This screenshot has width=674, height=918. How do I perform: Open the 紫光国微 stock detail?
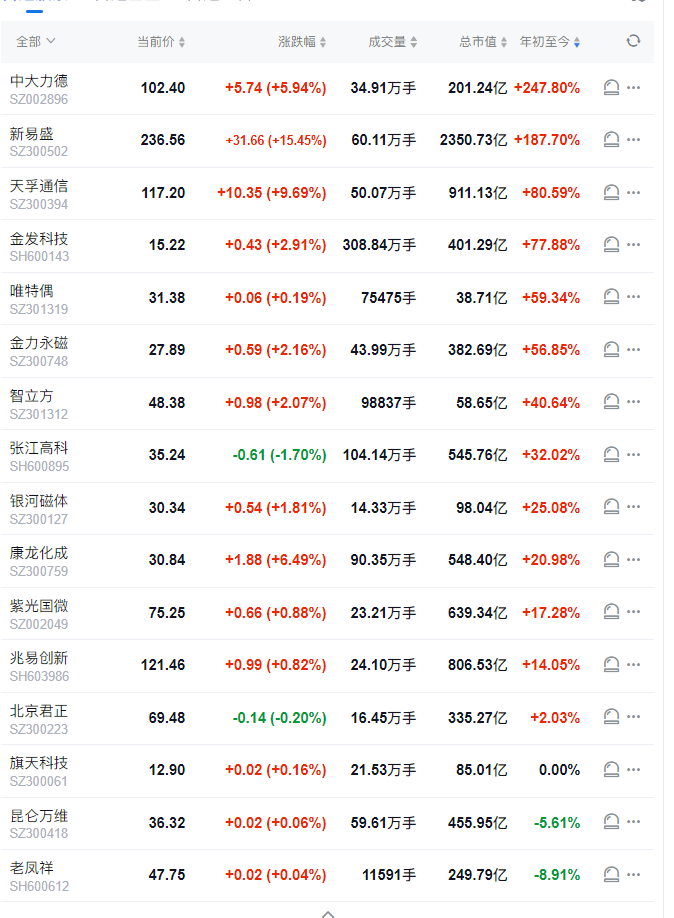coord(39,606)
